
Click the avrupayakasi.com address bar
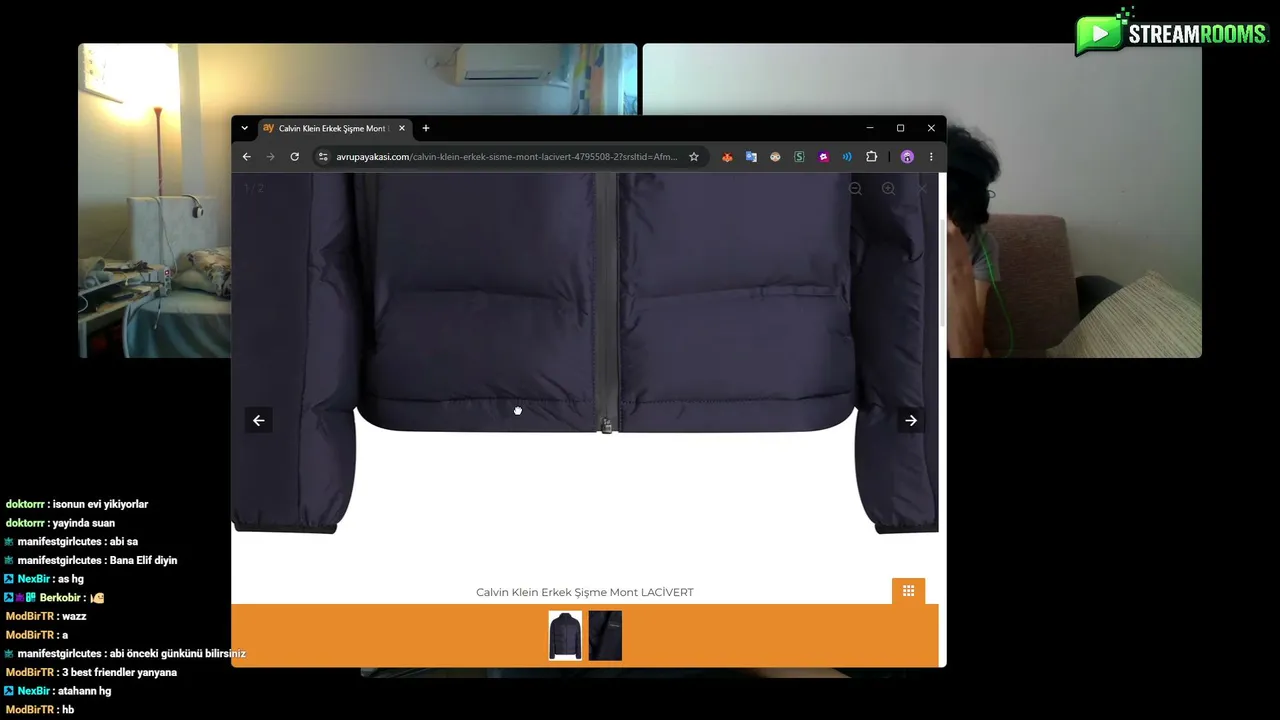pos(505,157)
